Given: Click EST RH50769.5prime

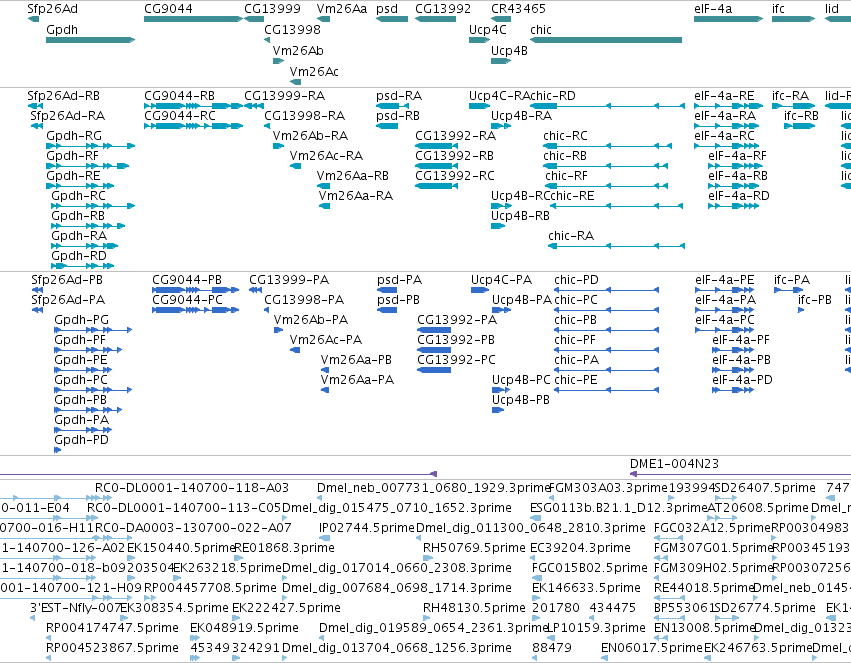Looking at the screenshot, I should pos(427,558).
